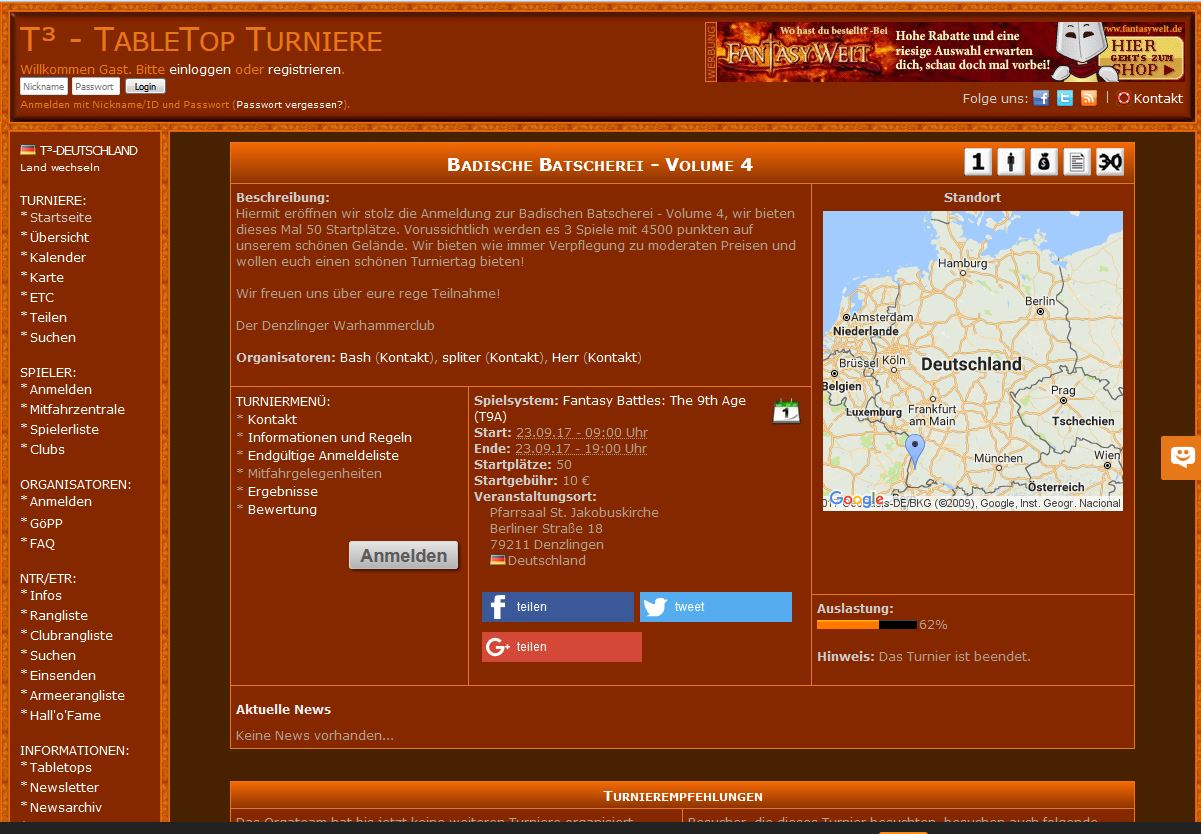Click the Nickname input field
Screen dimensions: 1201x834
click(x=44, y=87)
